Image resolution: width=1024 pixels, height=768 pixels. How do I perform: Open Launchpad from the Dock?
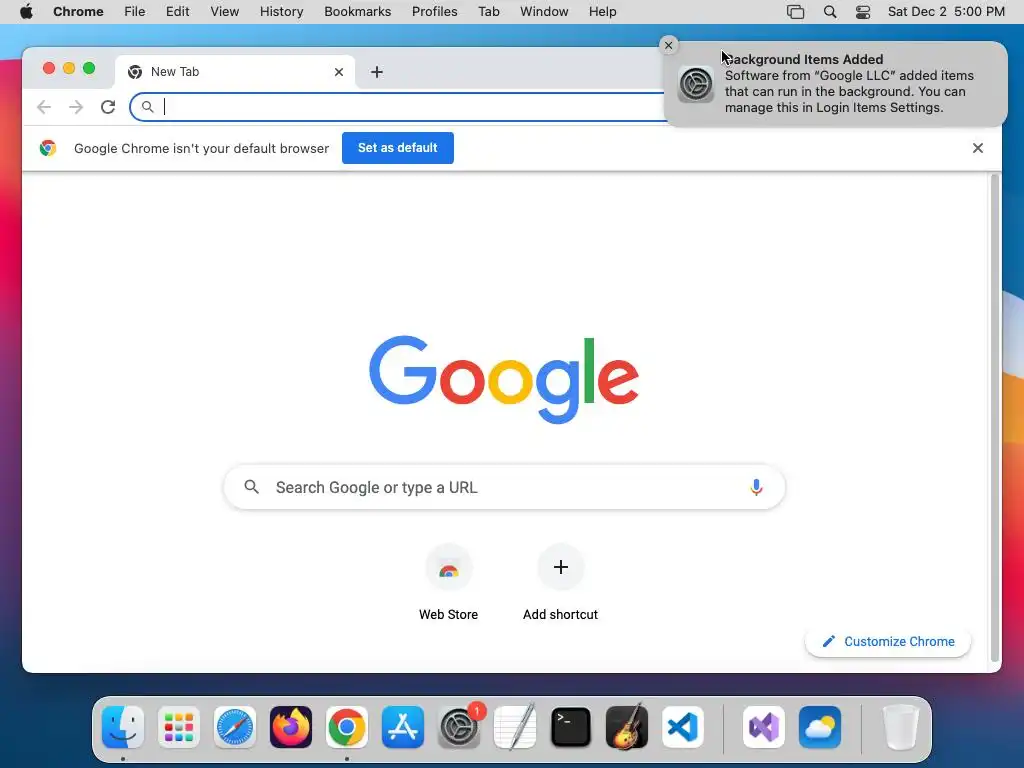click(x=179, y=727)
